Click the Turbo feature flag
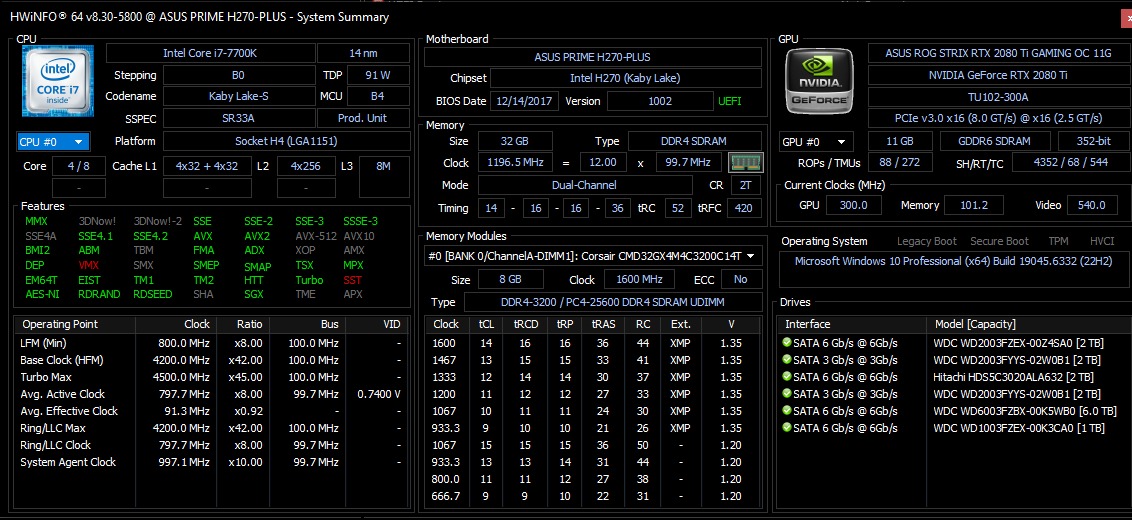1132x520 pixels. tap(309, 280)
